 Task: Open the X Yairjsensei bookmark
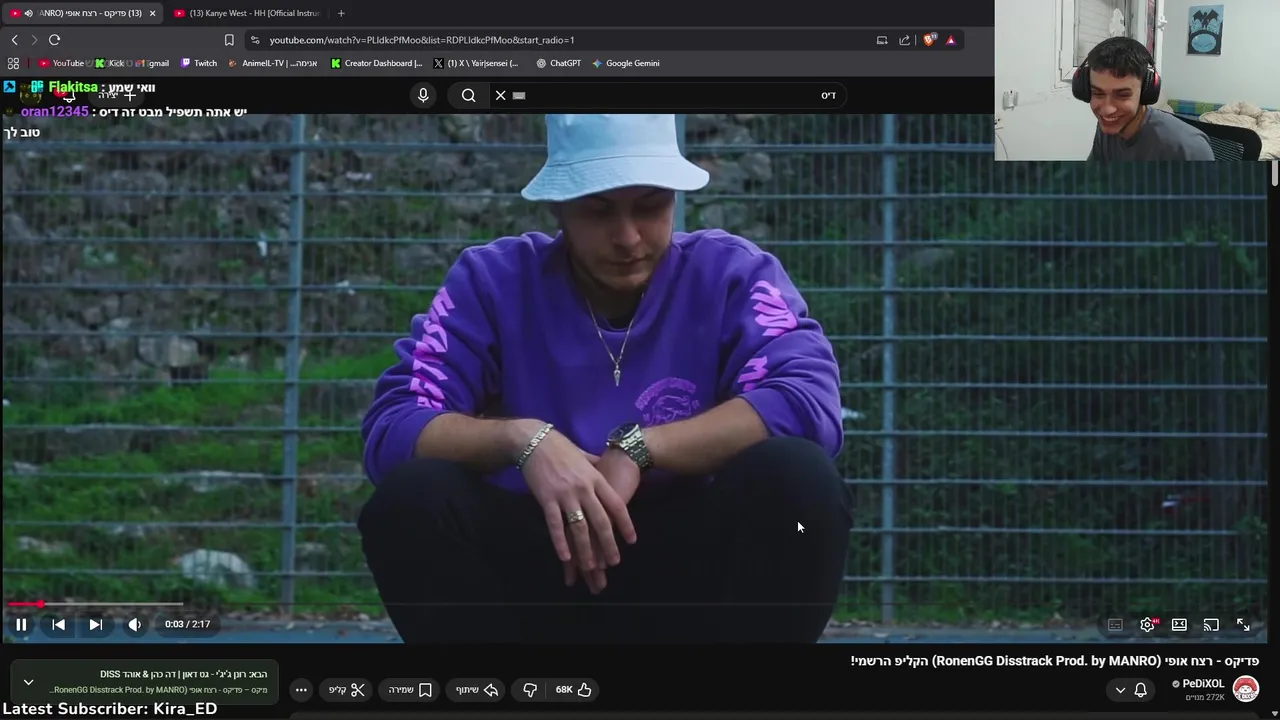[476, 63]
